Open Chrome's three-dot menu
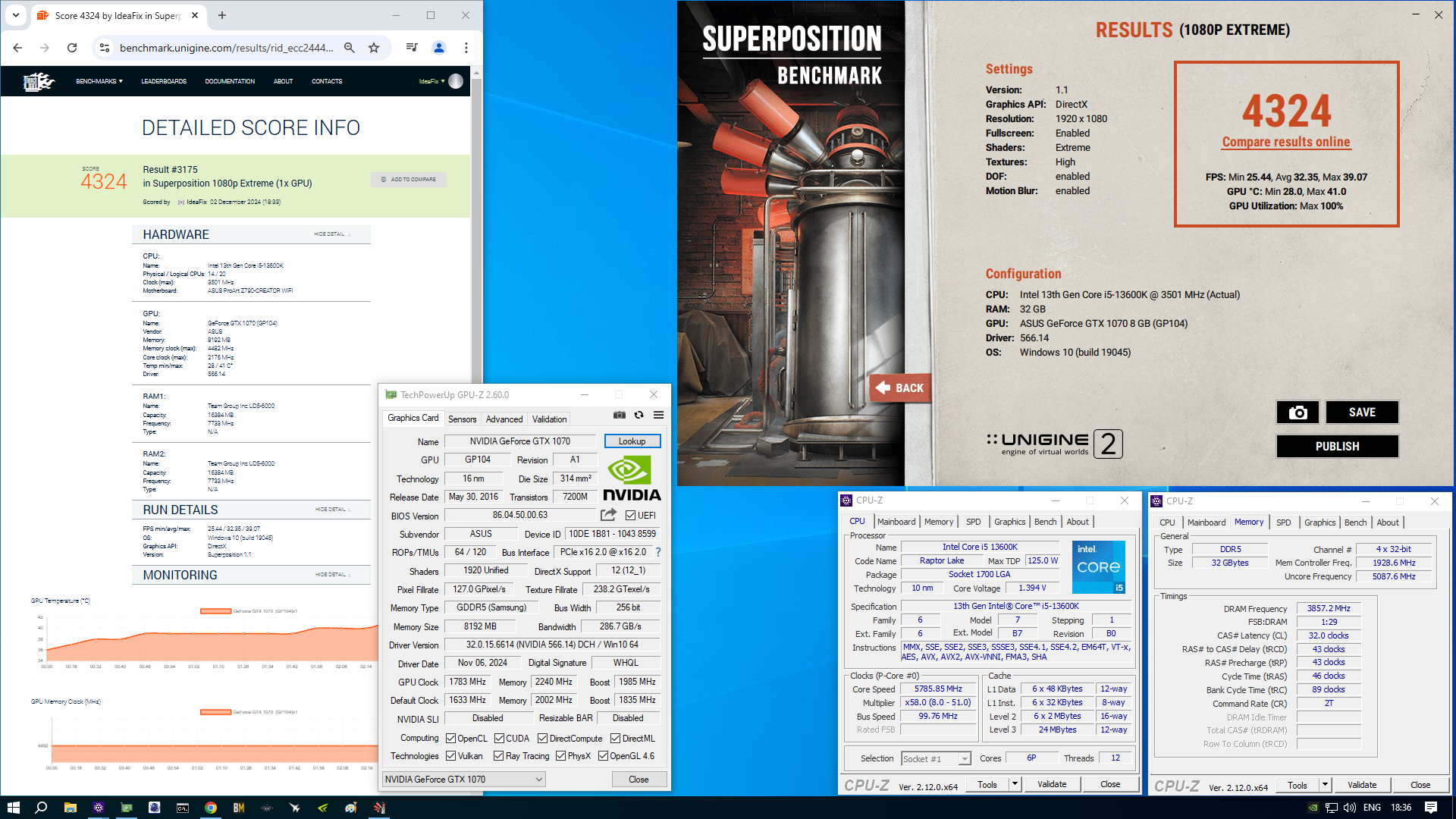Viewport: 1456px width, 819px height. click(466, 48)
